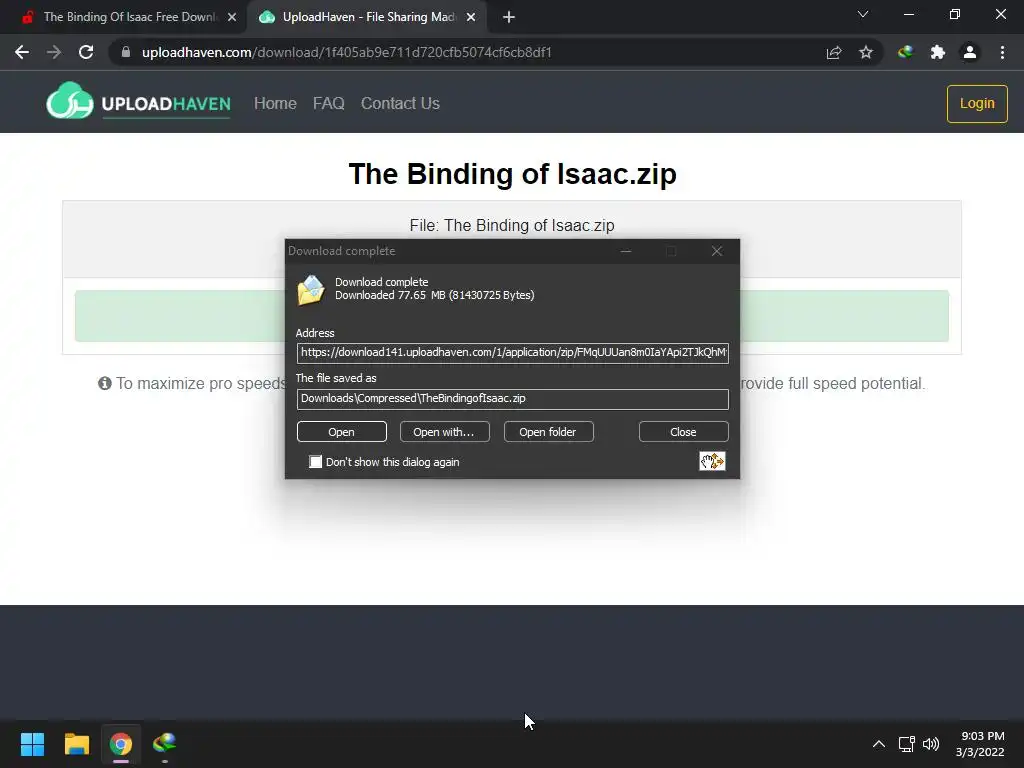Click the tab search chevron
Image resolution: width=1024 pixels, height=768 pixels.
click(x=863, y=14)
